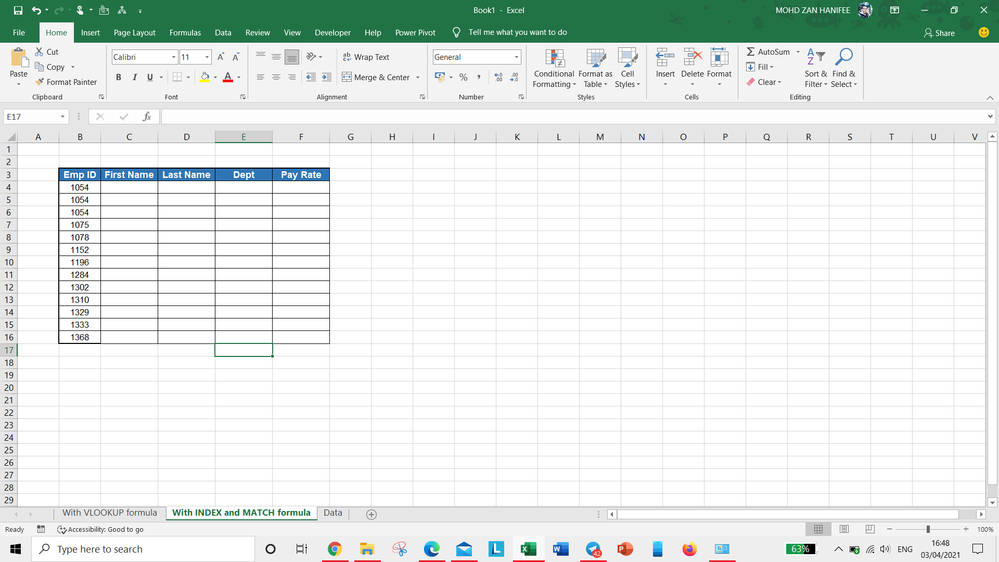The image size is (999, 562).
Task: Switch to Page Layout view in status bar
Action: click(844, 530)
